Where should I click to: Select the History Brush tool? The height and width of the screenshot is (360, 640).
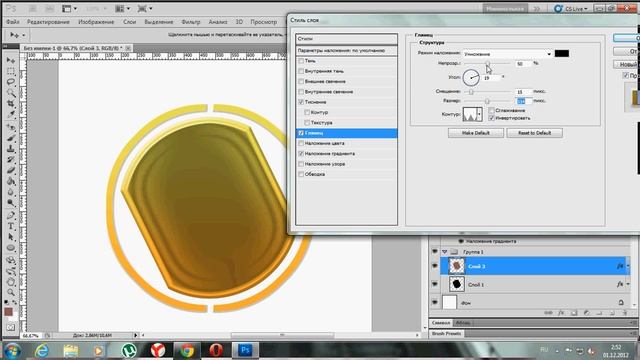pyautogui.click(x=11, y=160)
